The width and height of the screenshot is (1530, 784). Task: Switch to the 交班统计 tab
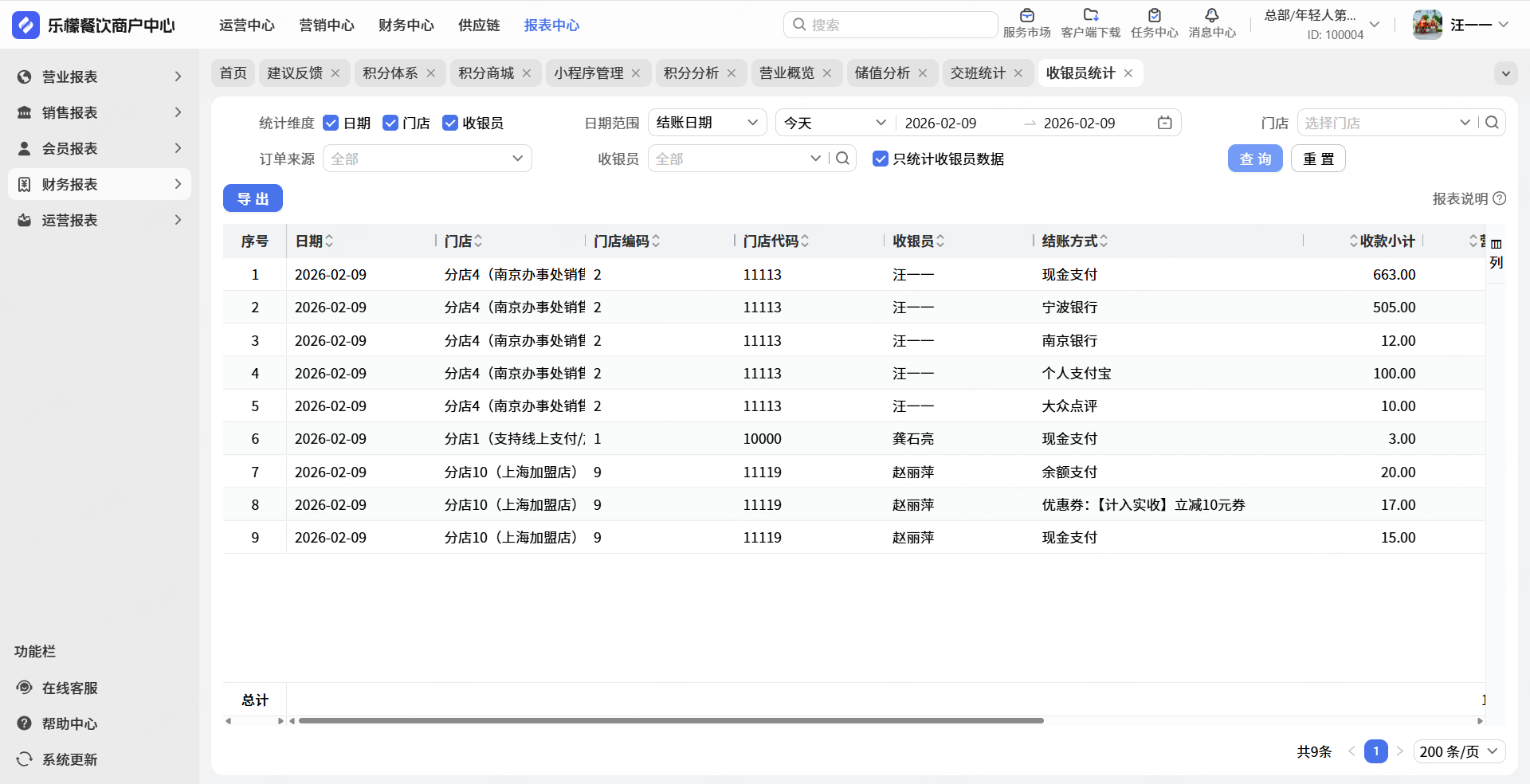[978, 73]
